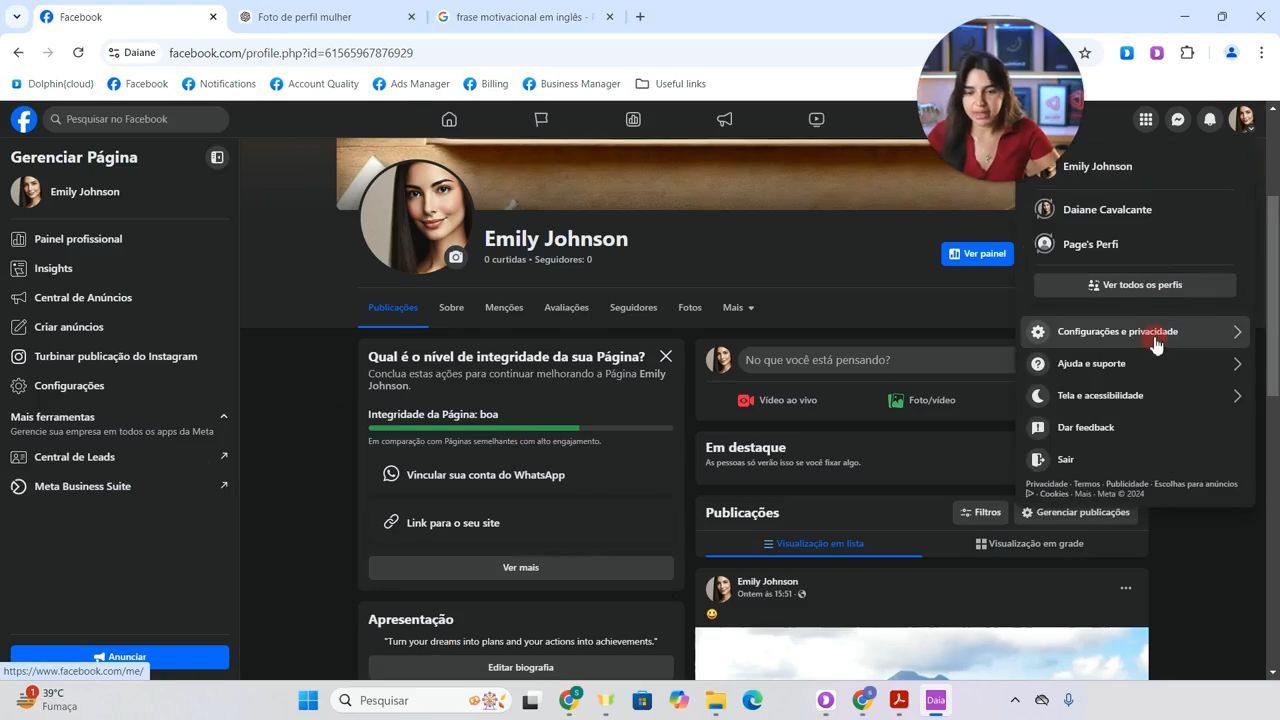
Task: Click Vídeo ao vivo option
Action: point(777,400)
